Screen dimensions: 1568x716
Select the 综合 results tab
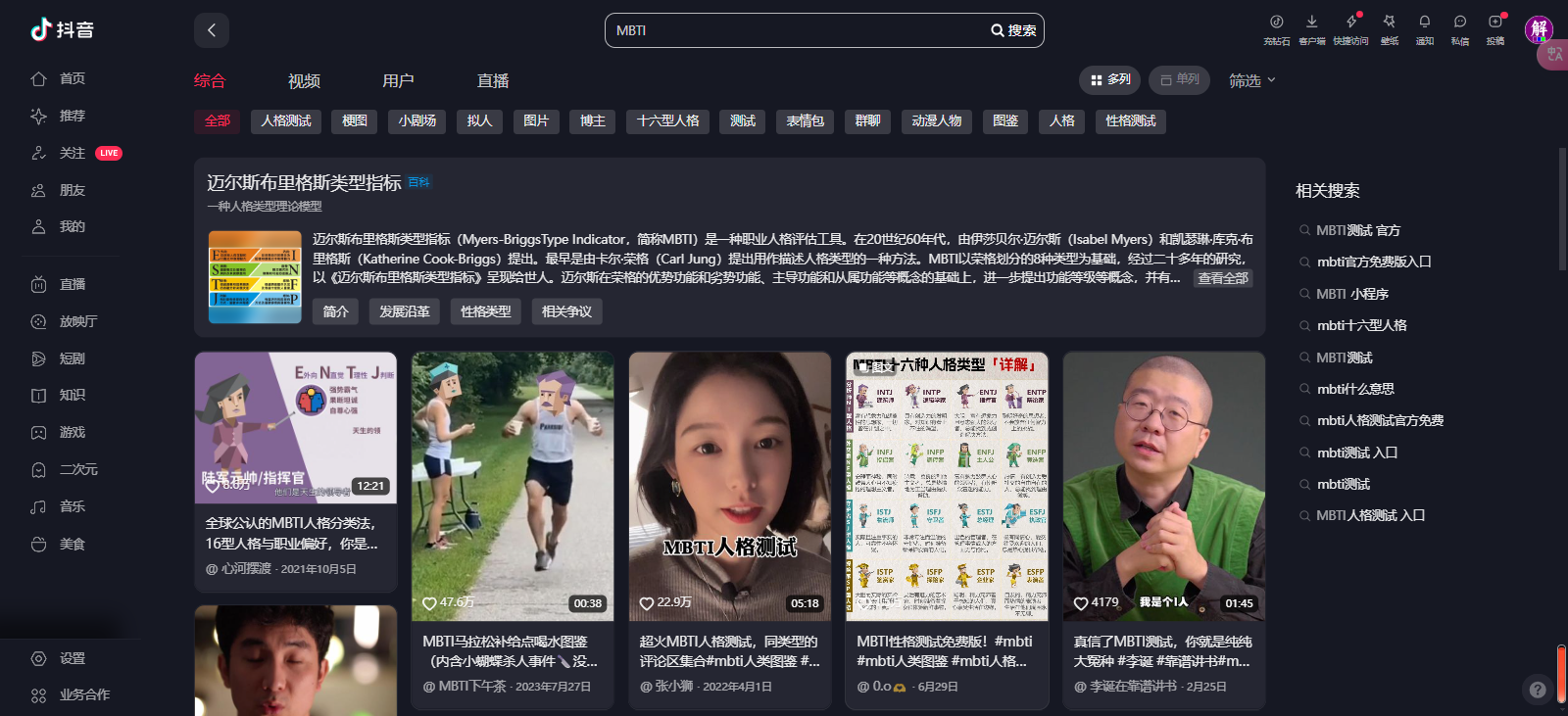[210, 80]
